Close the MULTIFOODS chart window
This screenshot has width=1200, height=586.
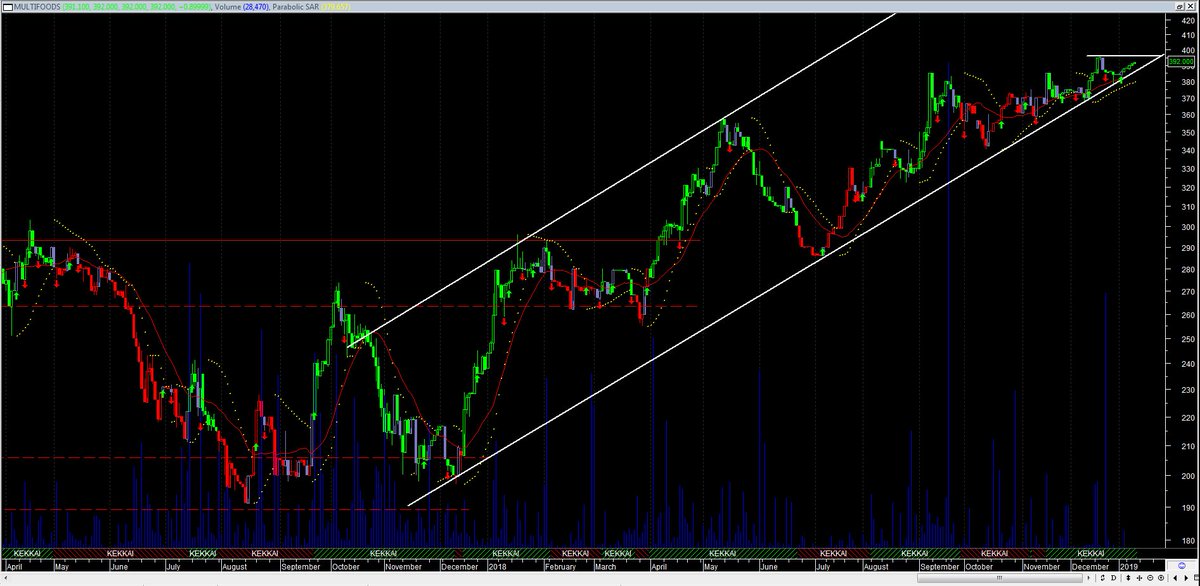1190,7
